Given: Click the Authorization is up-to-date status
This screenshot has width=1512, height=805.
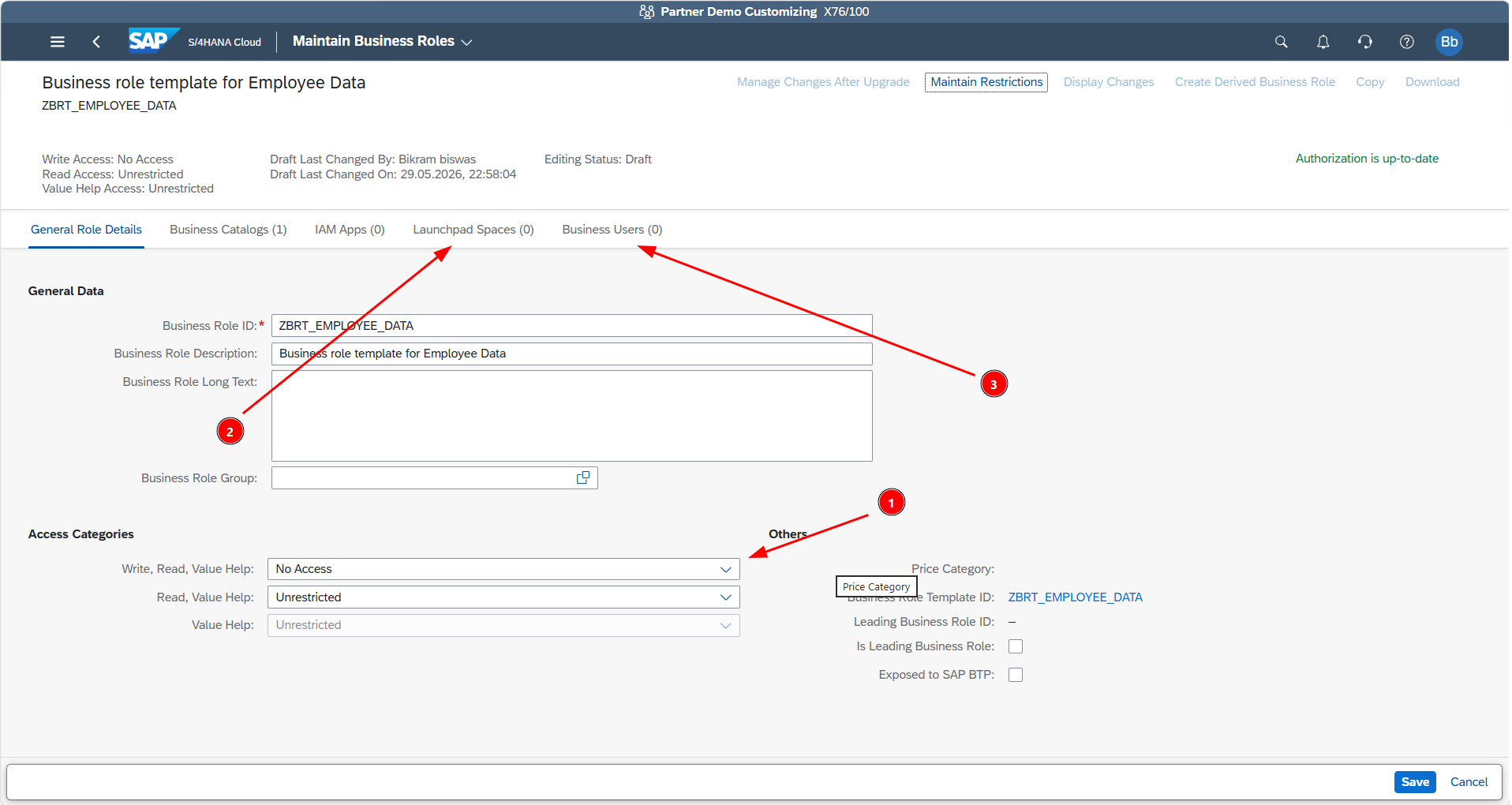Looking at the screenshot, I should click(1367, 159).
